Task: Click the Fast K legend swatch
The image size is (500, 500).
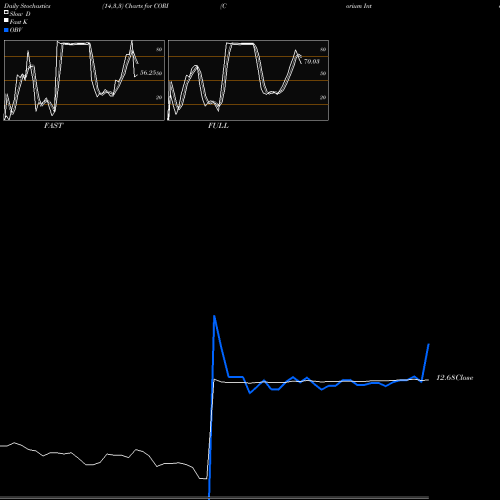Action: coord(6,20)
